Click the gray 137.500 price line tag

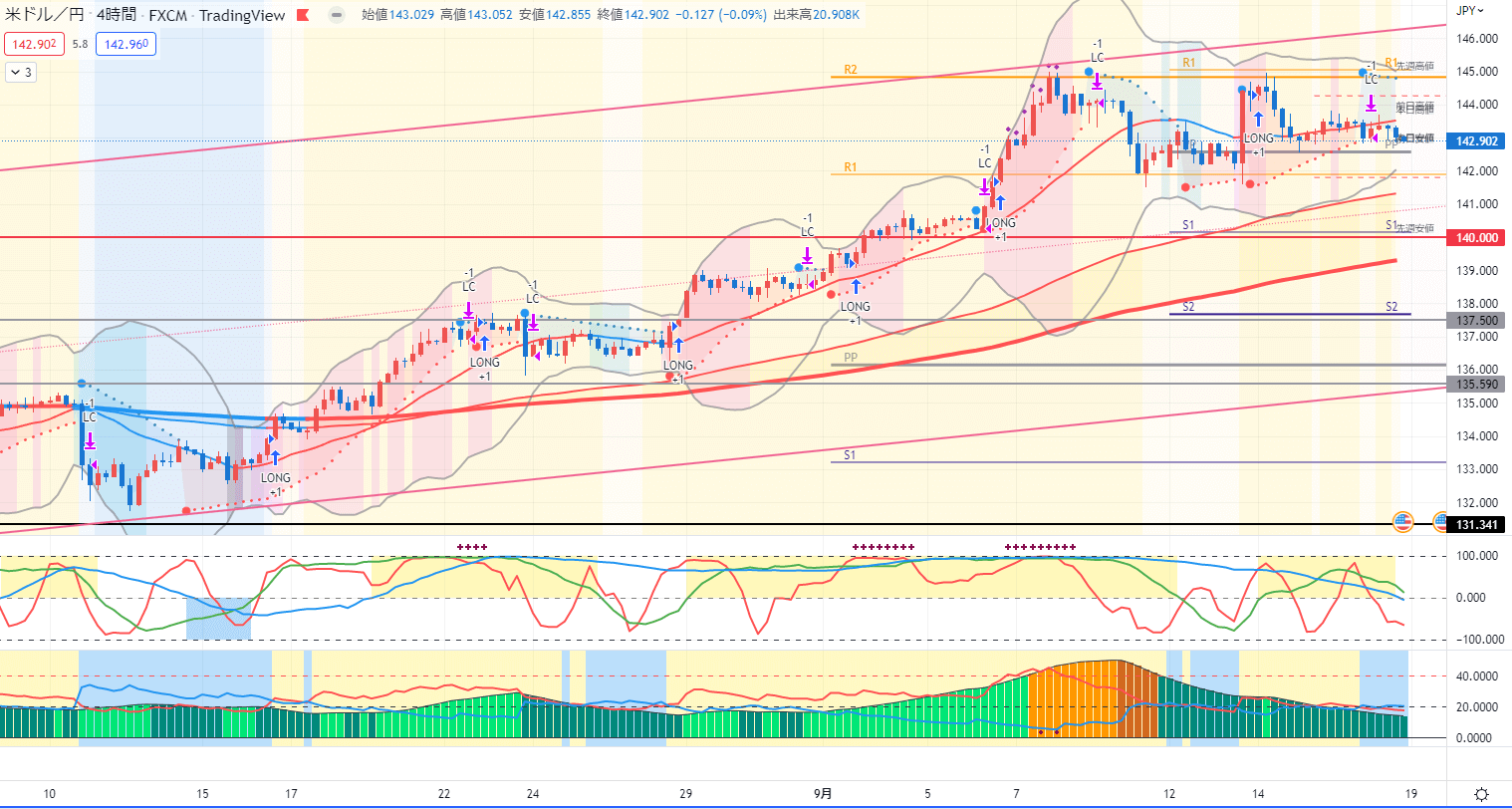(1477, 321)
